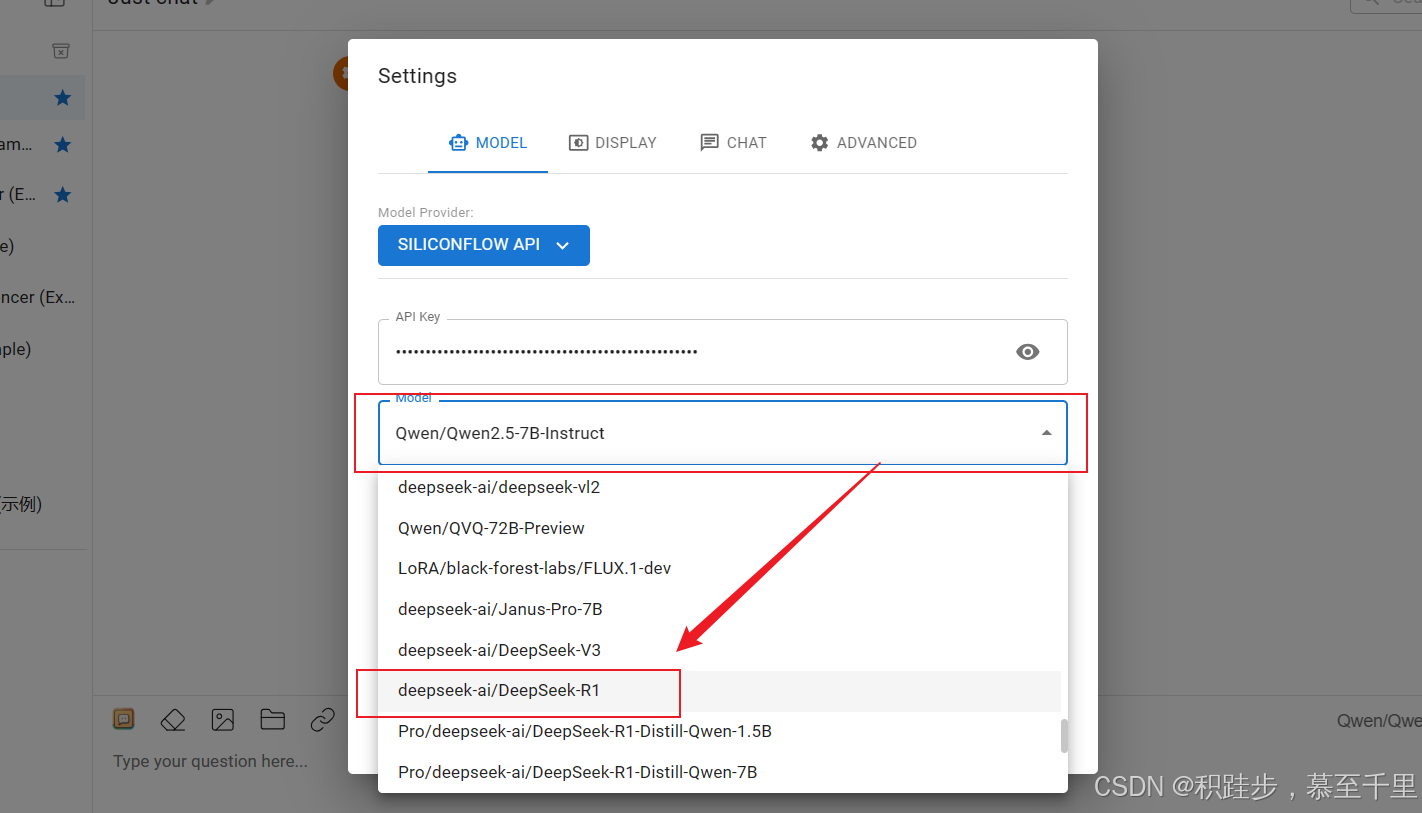Open the ADVANCED settings tab
The width and height of the screenshot is (1422, 813).
pos(863,143)
